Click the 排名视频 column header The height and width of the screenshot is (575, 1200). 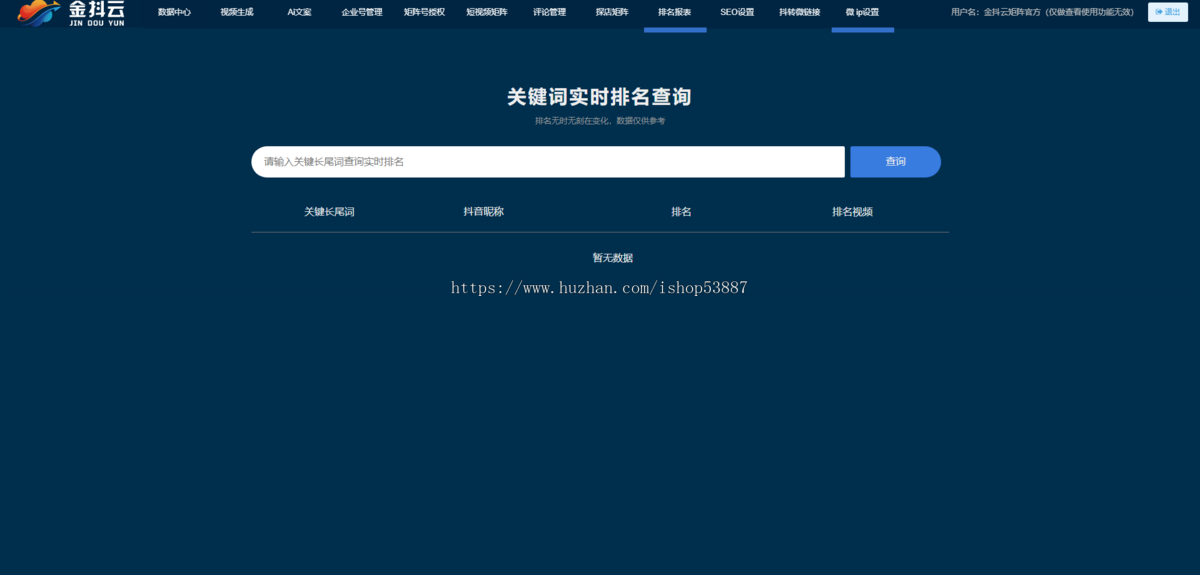tap(852, 212)
